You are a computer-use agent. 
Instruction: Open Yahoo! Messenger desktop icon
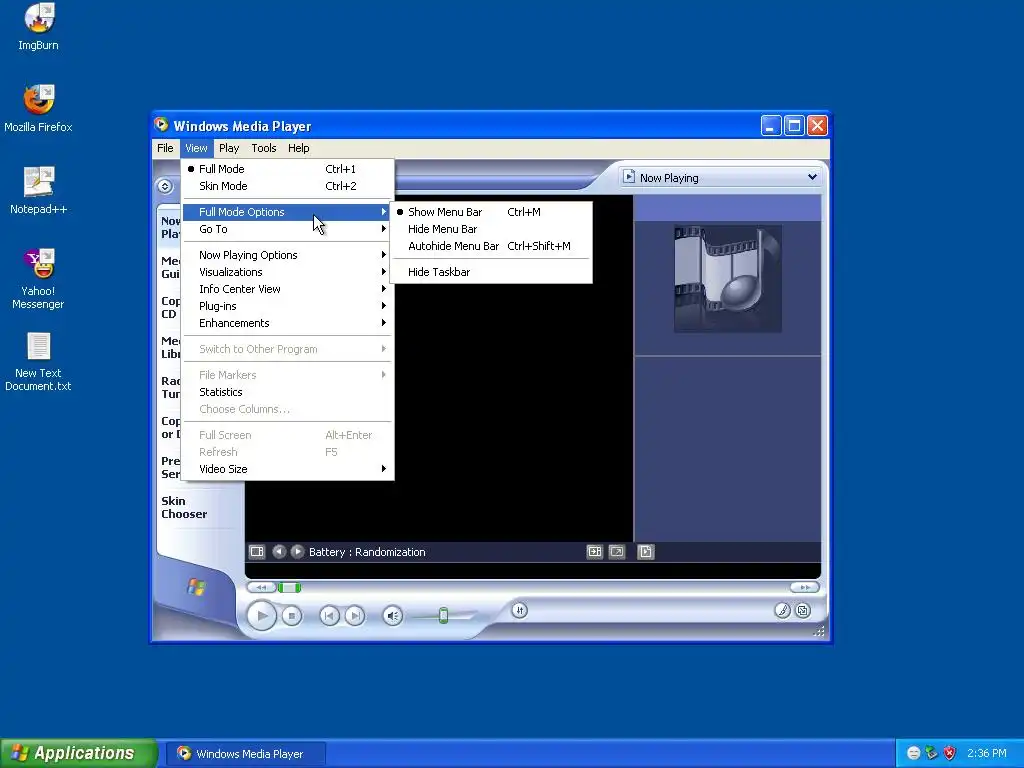tap(38, 279)
